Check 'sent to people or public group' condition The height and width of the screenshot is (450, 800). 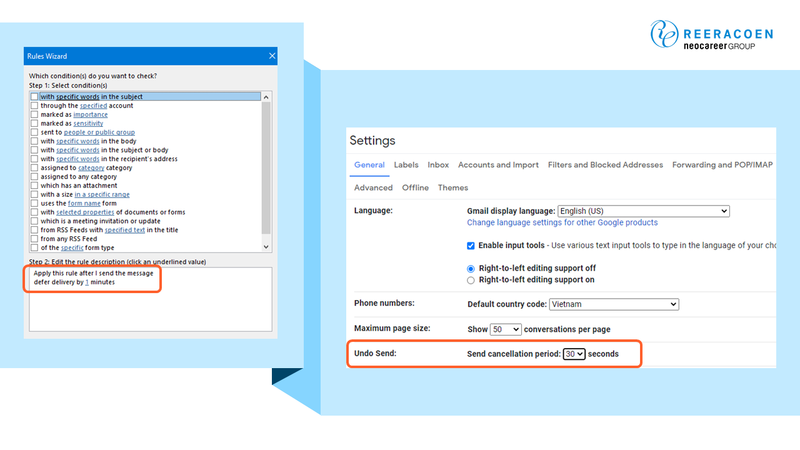pyautogui.click(x=34, y=132)
